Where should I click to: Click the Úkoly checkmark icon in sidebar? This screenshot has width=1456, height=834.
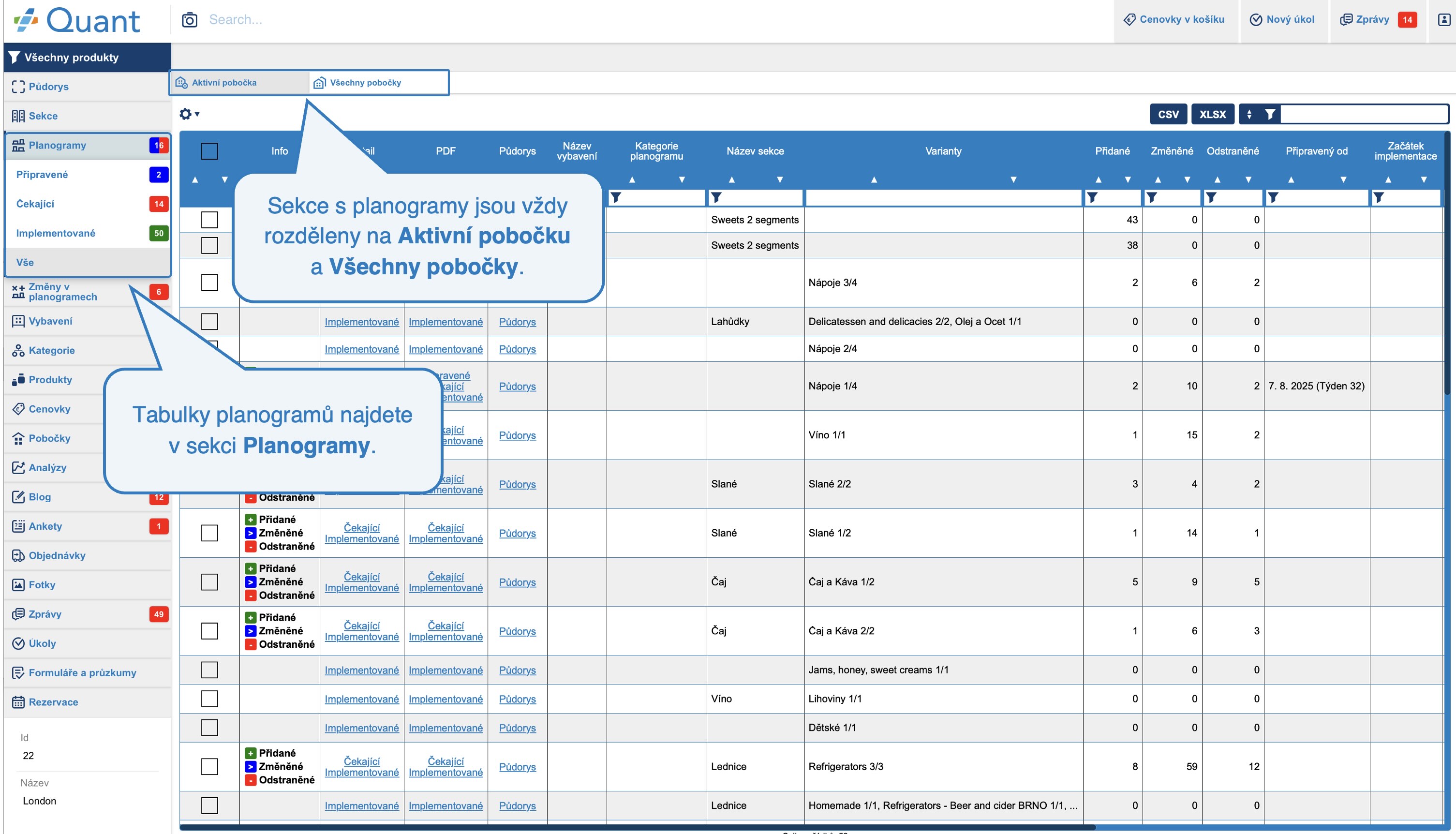point(18,643)
